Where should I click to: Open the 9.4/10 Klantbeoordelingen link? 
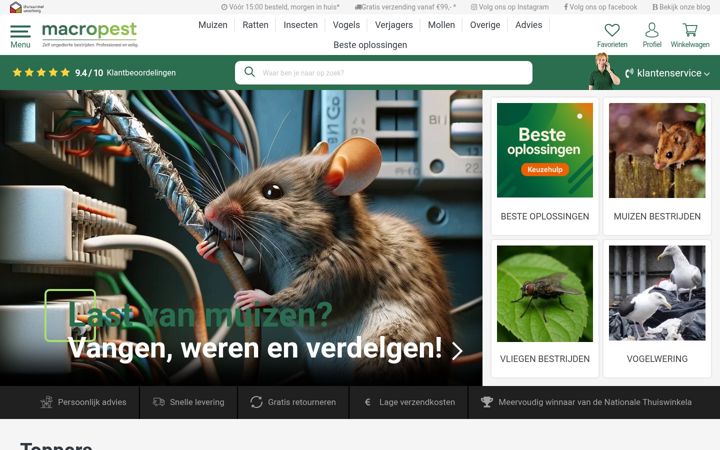[125, 73]
